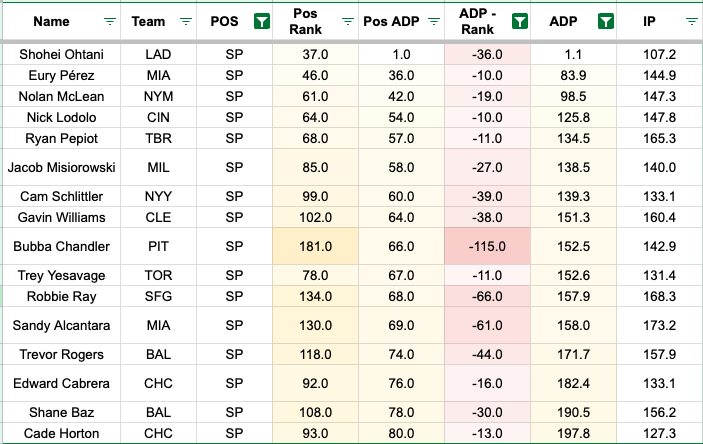The image size is (703, 444).
Task: Open the Pos ADP filter icon
Action: (x=434, y=21)
